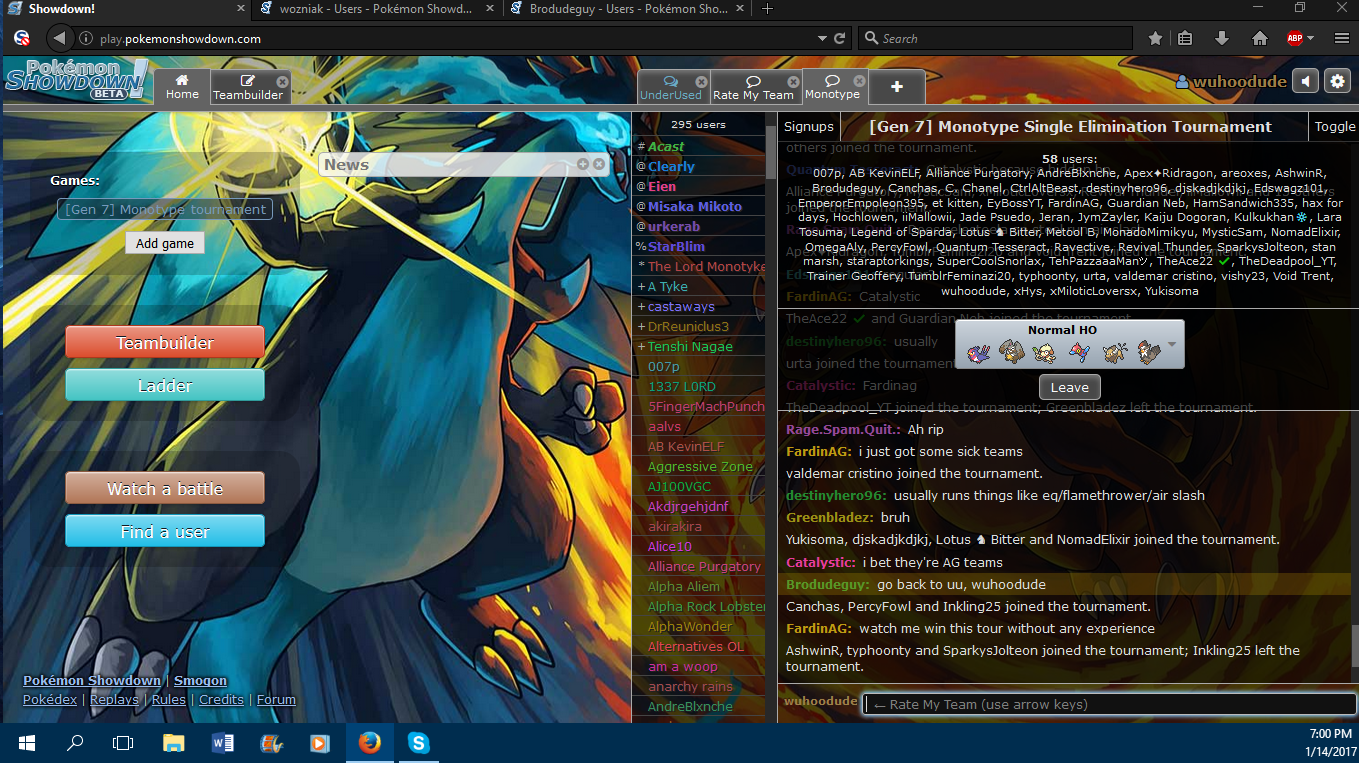
Task: Select user Alliance Purgatory in user list
Action: (x=704, y=566)
